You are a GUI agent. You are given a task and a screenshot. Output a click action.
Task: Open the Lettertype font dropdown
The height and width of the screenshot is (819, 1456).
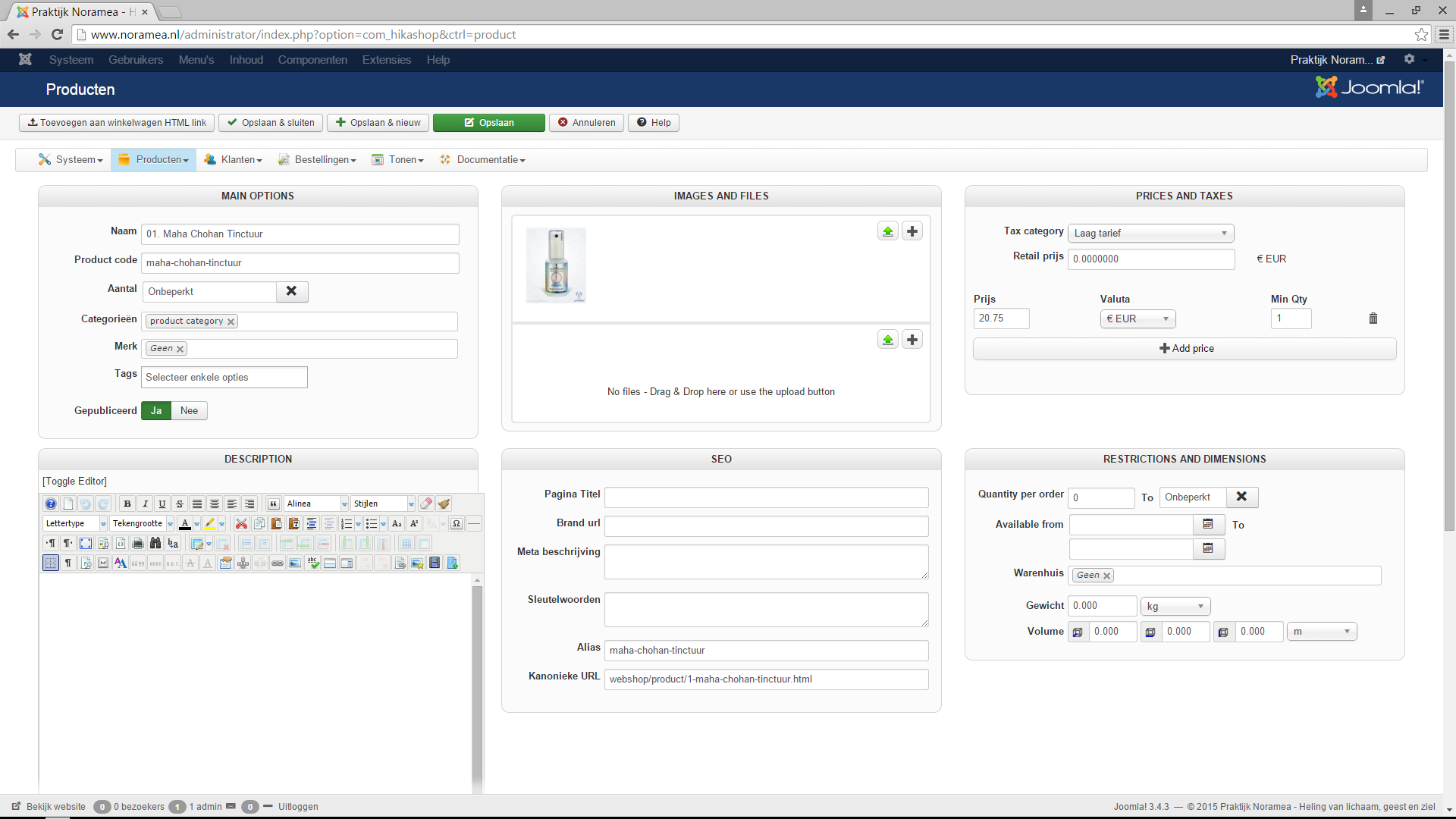[75, 523]
